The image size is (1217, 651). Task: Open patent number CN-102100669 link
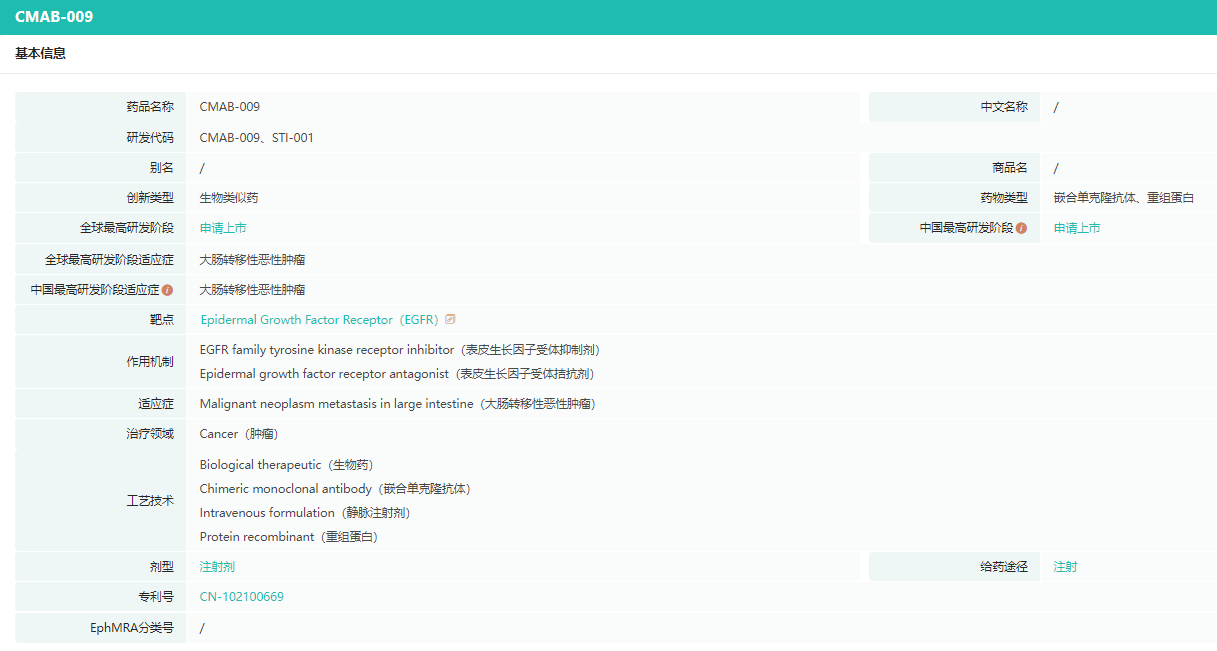[241, 597]
